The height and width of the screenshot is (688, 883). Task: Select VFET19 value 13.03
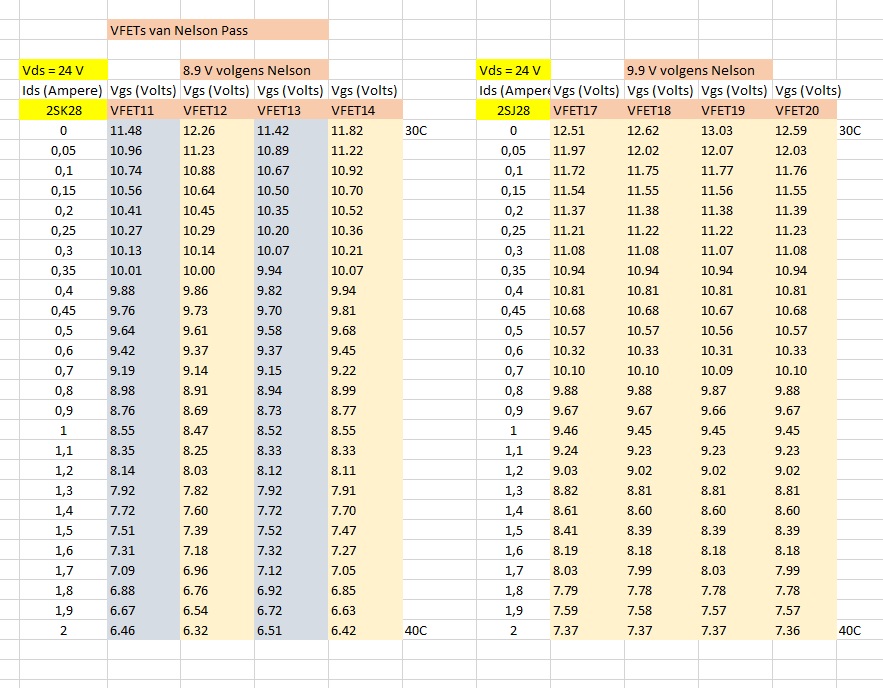click(735, 131)
